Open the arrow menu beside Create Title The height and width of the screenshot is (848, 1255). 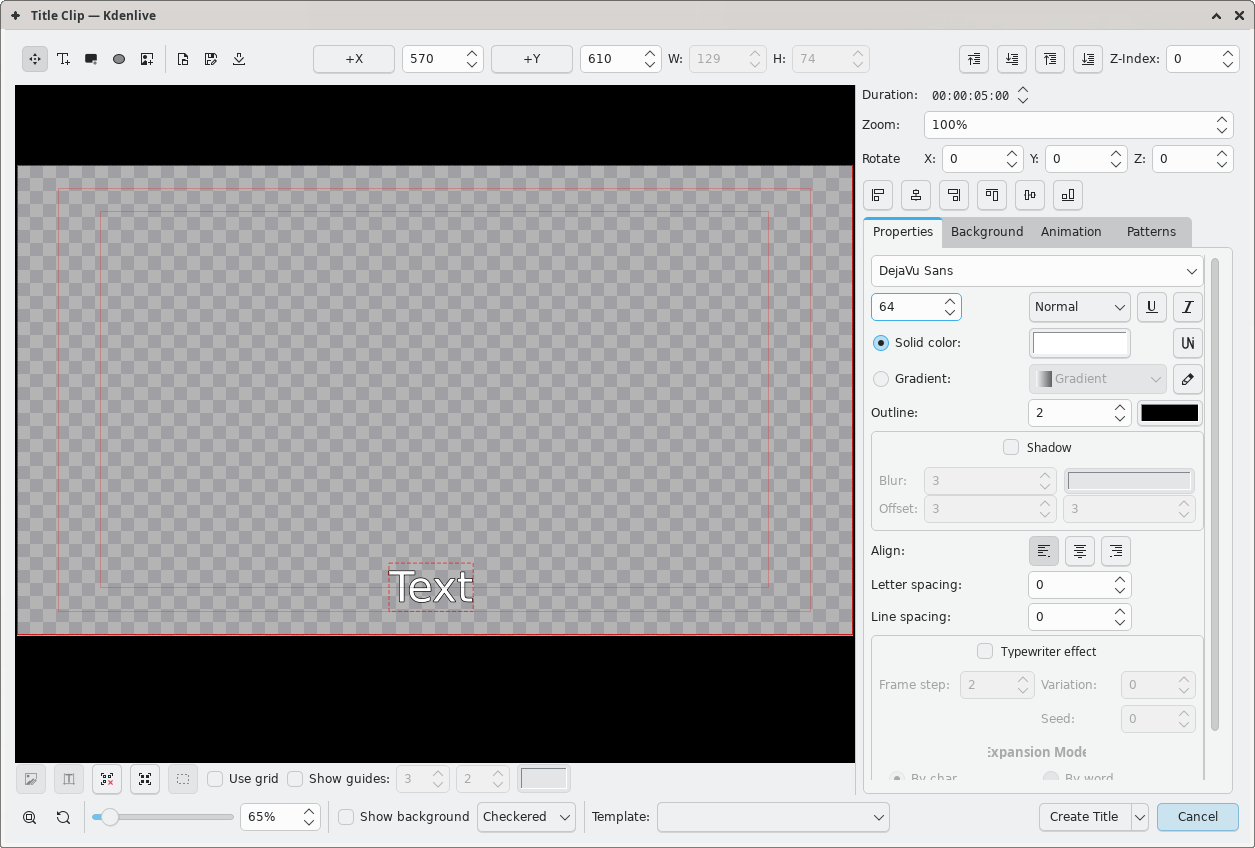click(1140, 817)
